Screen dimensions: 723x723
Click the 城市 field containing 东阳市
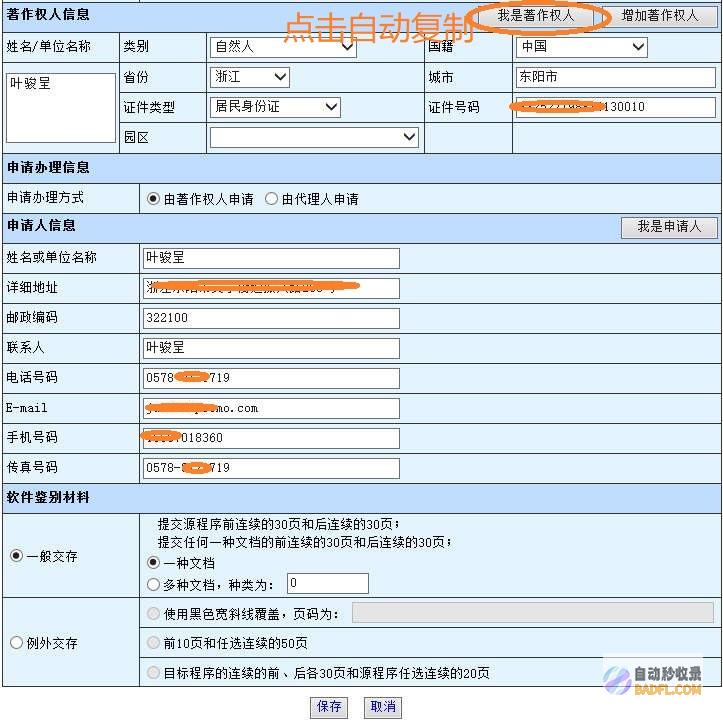(616, 77)
